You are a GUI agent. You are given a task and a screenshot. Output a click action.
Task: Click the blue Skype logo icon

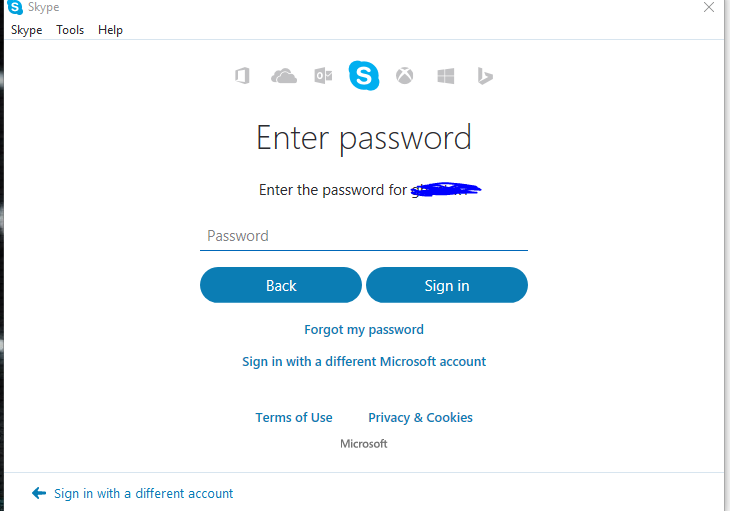tap(364, 75)
